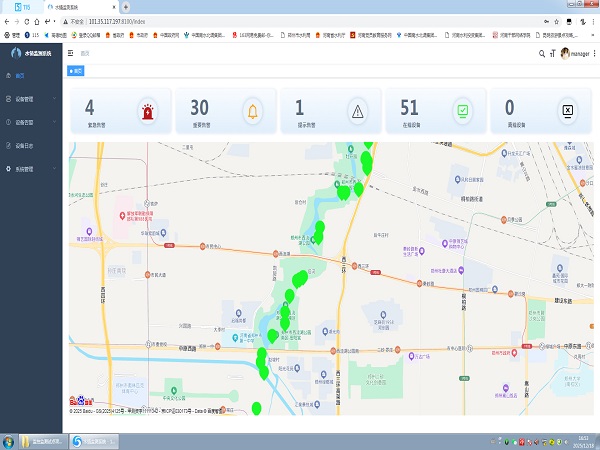Click the orange bell important-alarm icon
600x450 pixels.
click(x=253, y=111)
